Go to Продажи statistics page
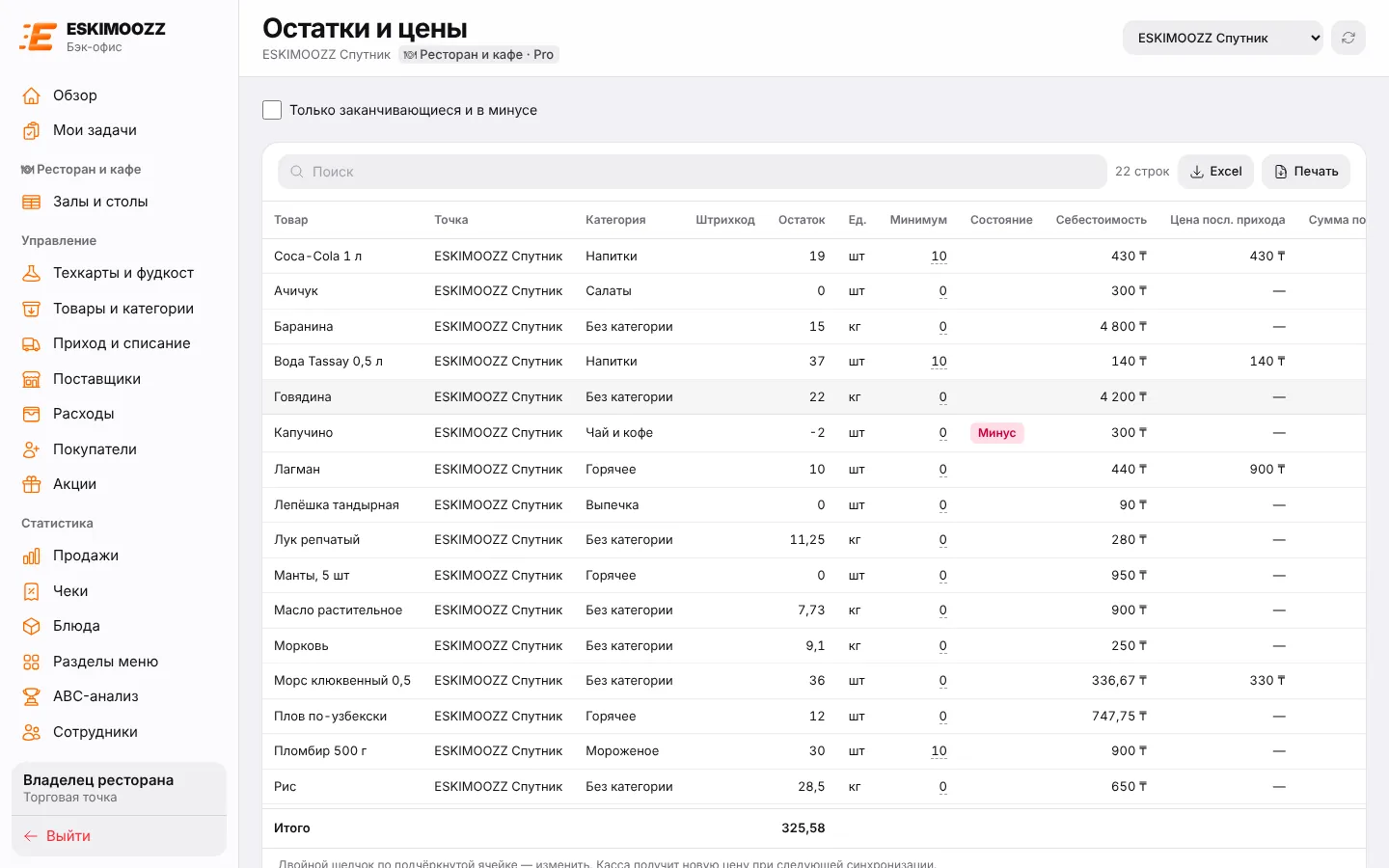This screenshot has height=868, width=1389. click(119, 556)
